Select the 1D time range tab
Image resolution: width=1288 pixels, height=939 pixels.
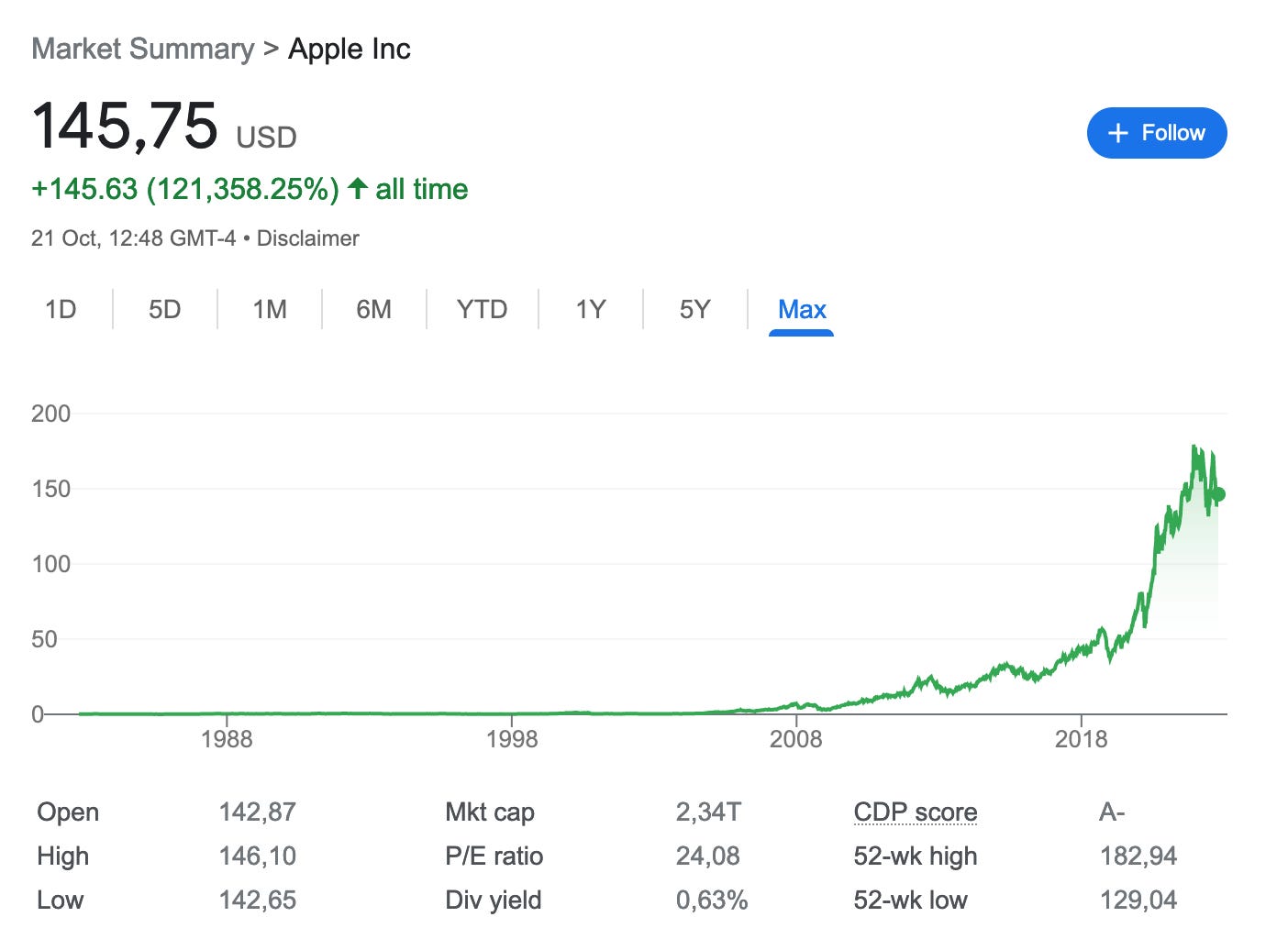tap(61, 310)
